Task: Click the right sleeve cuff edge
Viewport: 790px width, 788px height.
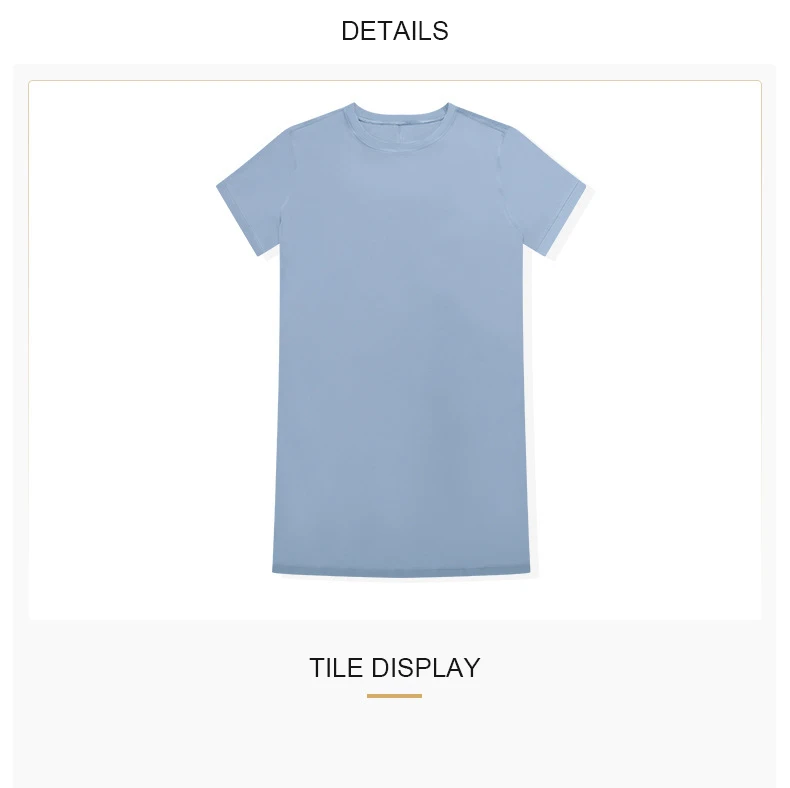Action: click(x=567, y=222)
